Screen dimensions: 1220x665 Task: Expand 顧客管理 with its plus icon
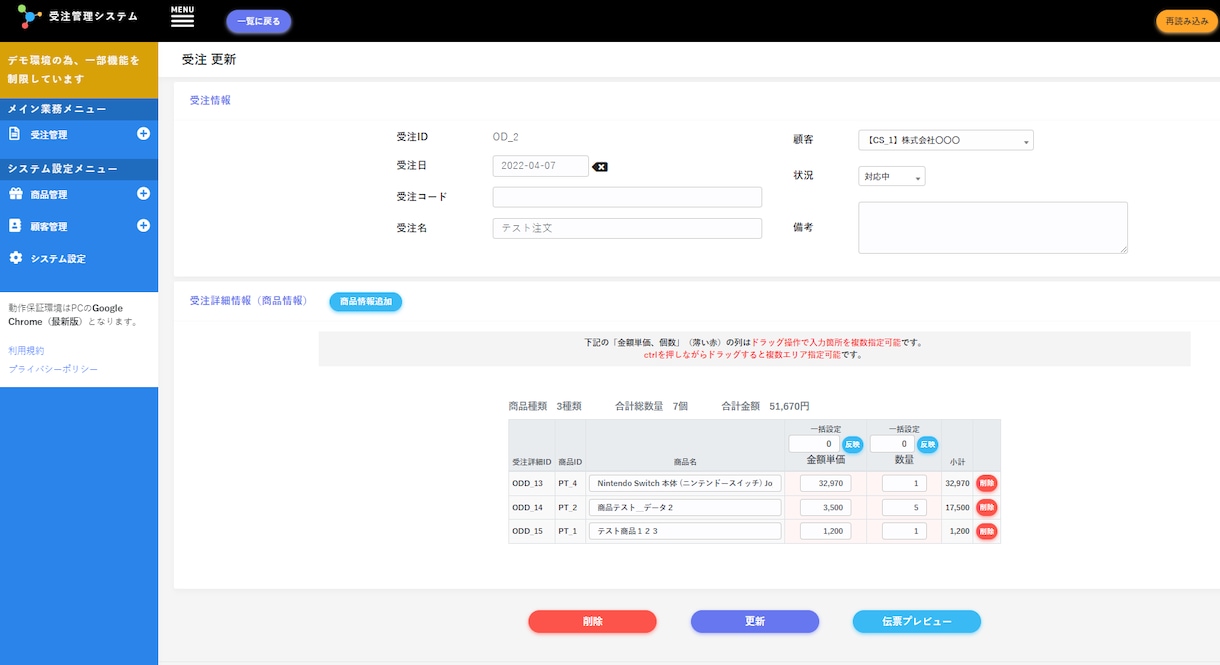pos(143,226)
